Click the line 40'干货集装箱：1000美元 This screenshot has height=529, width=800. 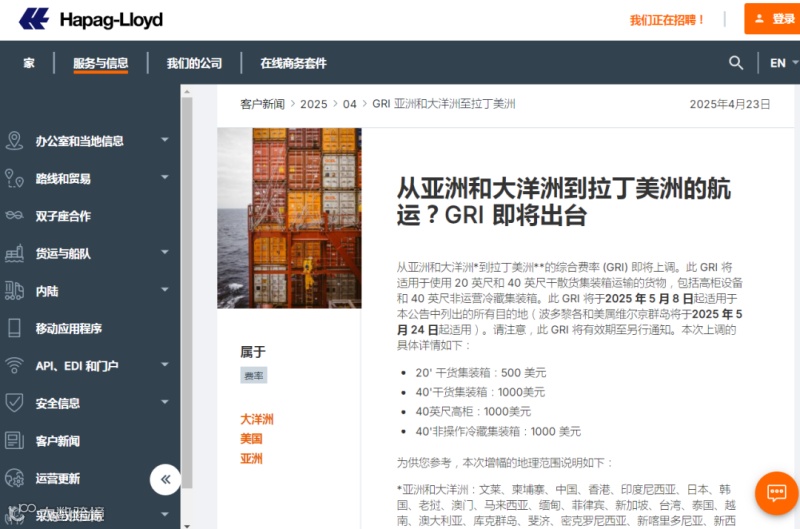(480, 392)
